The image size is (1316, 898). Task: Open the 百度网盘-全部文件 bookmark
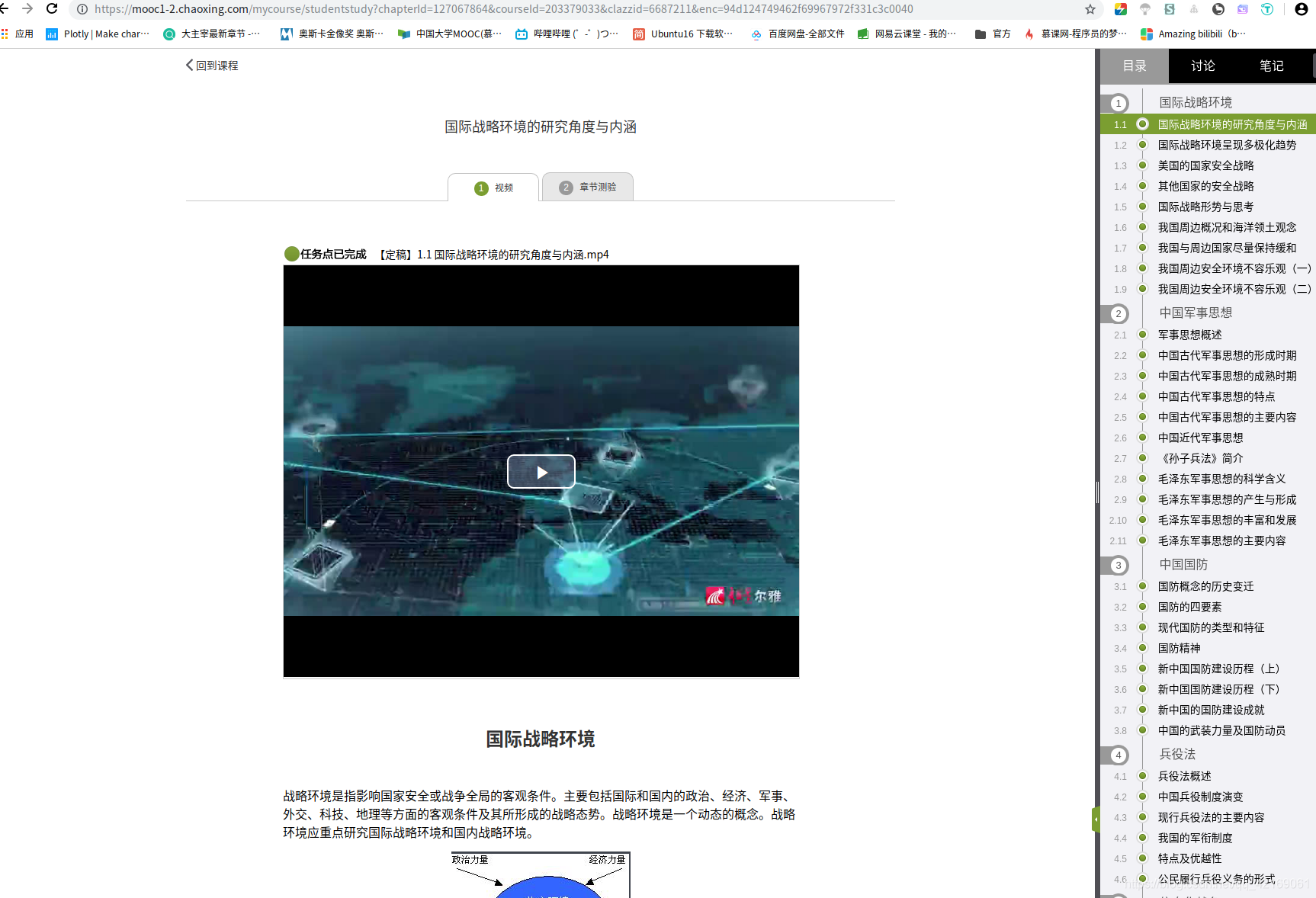(x=798, y=34)
